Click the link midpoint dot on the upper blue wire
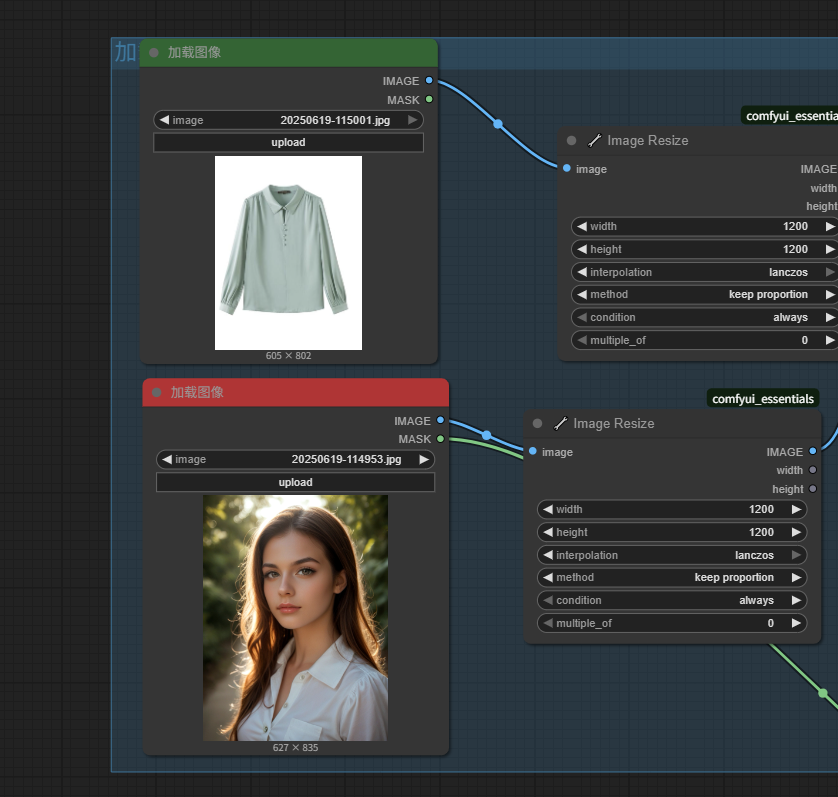The height and width of the screenshot is (797, 838). pyautogui.click(x=498, y=124)
